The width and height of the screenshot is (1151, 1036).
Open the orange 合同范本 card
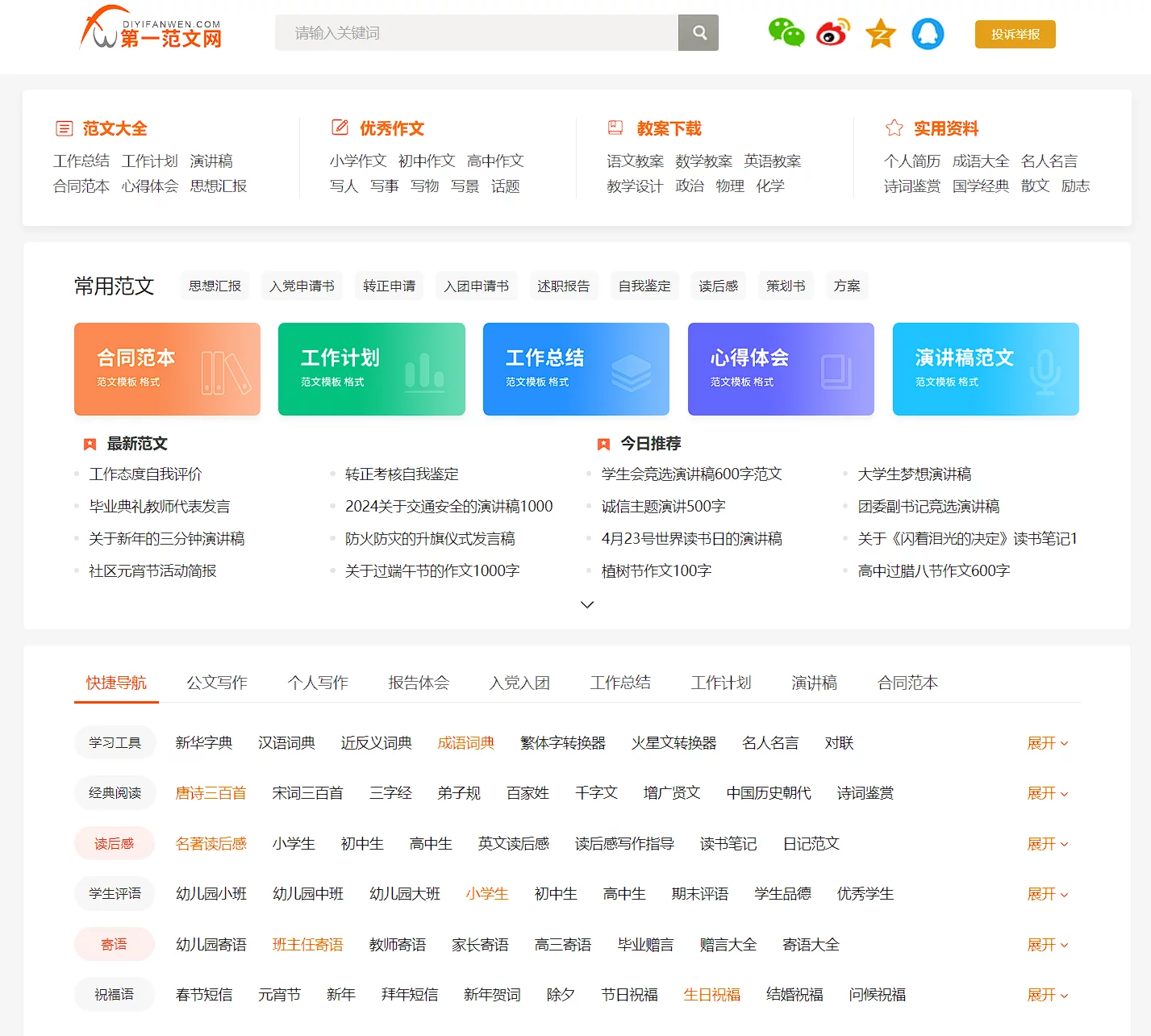click(167, 370)
